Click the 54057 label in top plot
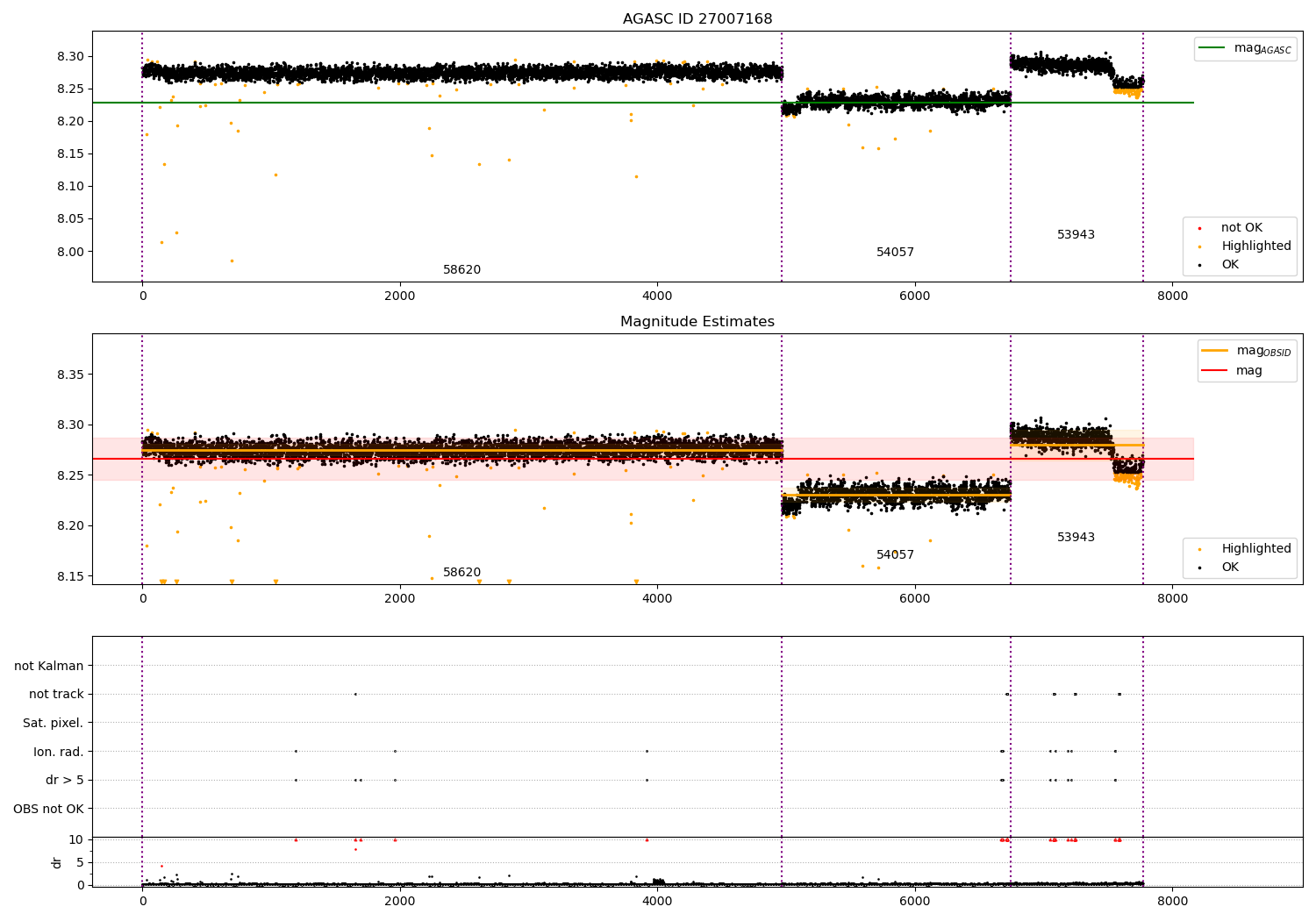Viewport: 1316px width, 921px height. pyautogui.click(x=895, y=253)
